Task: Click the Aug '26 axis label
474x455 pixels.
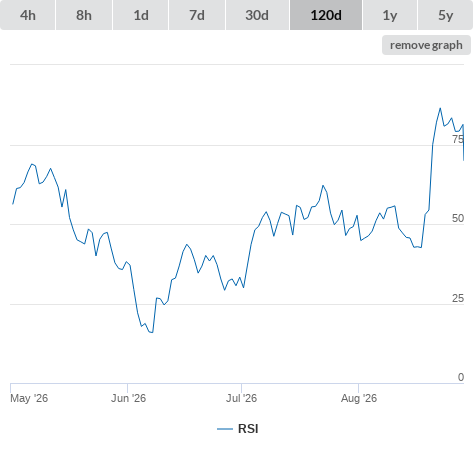Action: pyautogui.click(x=359, y=398)
